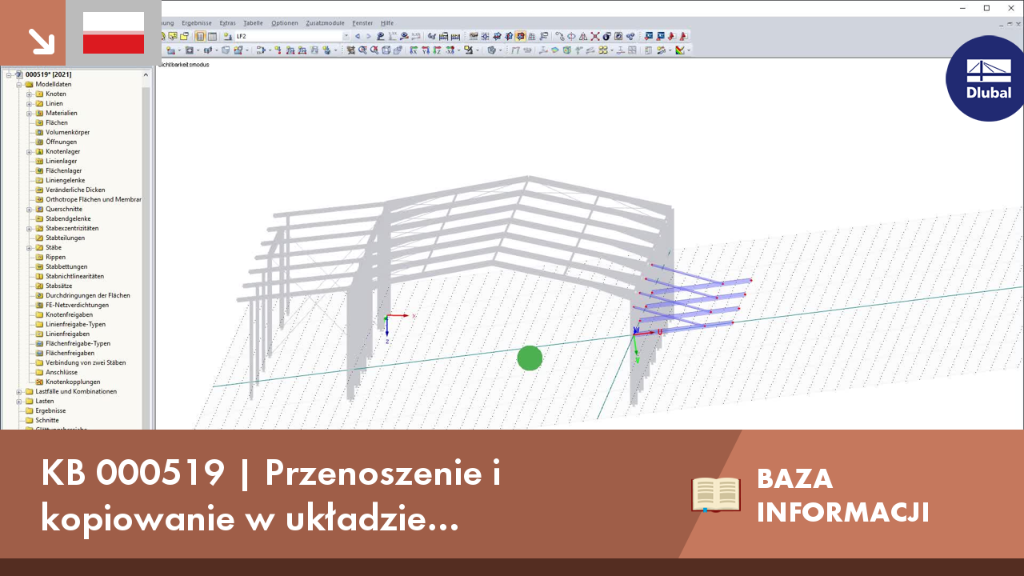Click the white arrow icon in corner
Image resolution: width=1024 pixels, height=576 pixels.
point(41,41)
